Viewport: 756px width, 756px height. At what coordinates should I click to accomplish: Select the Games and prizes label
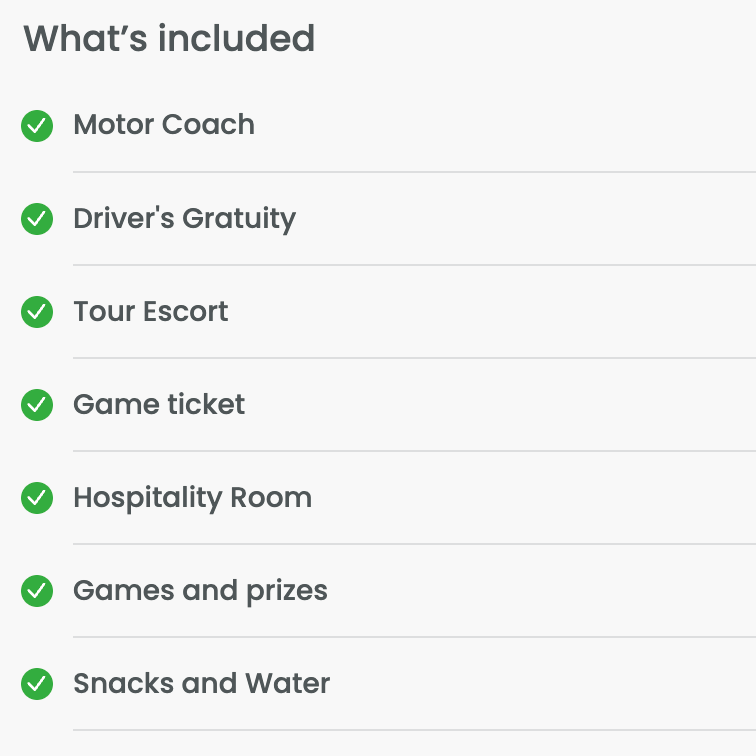pos(200,591)
